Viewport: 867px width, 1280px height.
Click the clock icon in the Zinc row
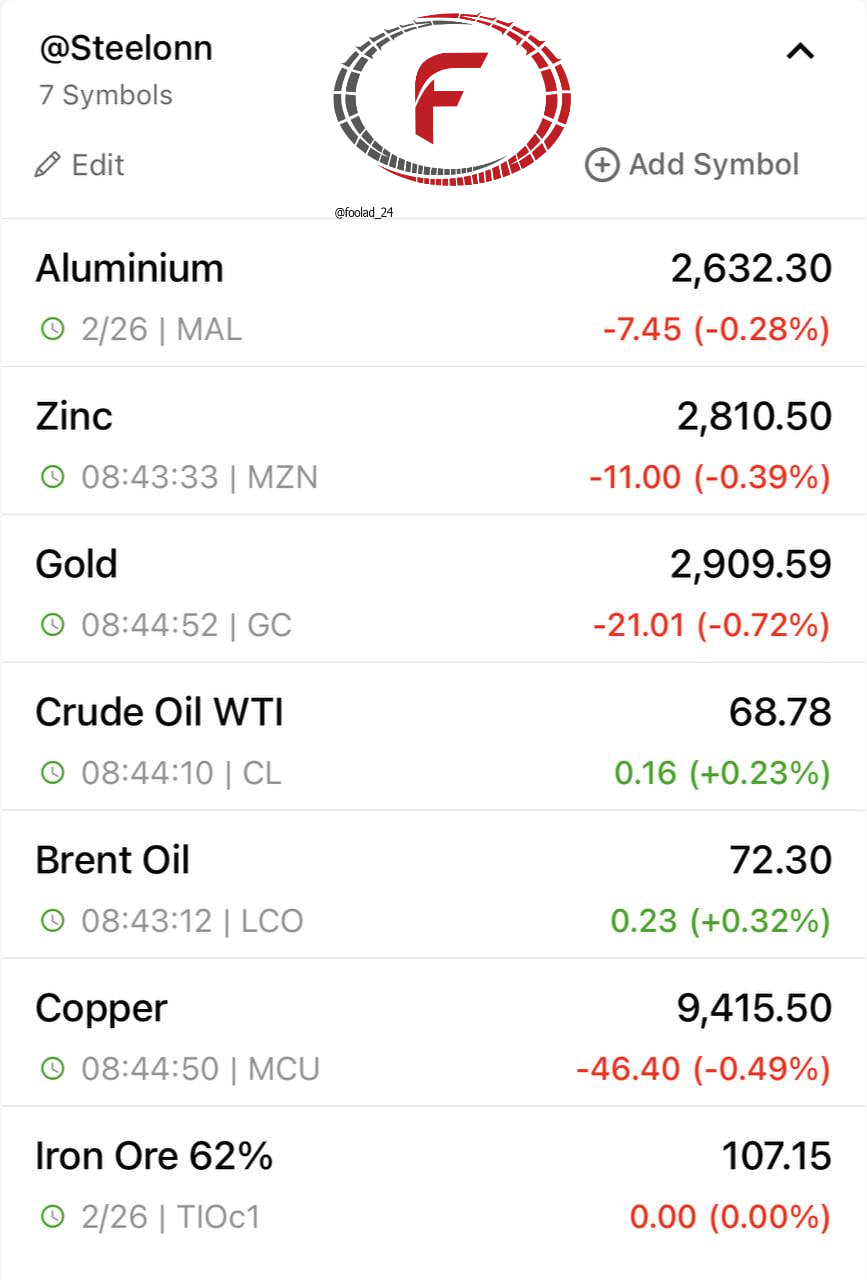click(52, 476)
